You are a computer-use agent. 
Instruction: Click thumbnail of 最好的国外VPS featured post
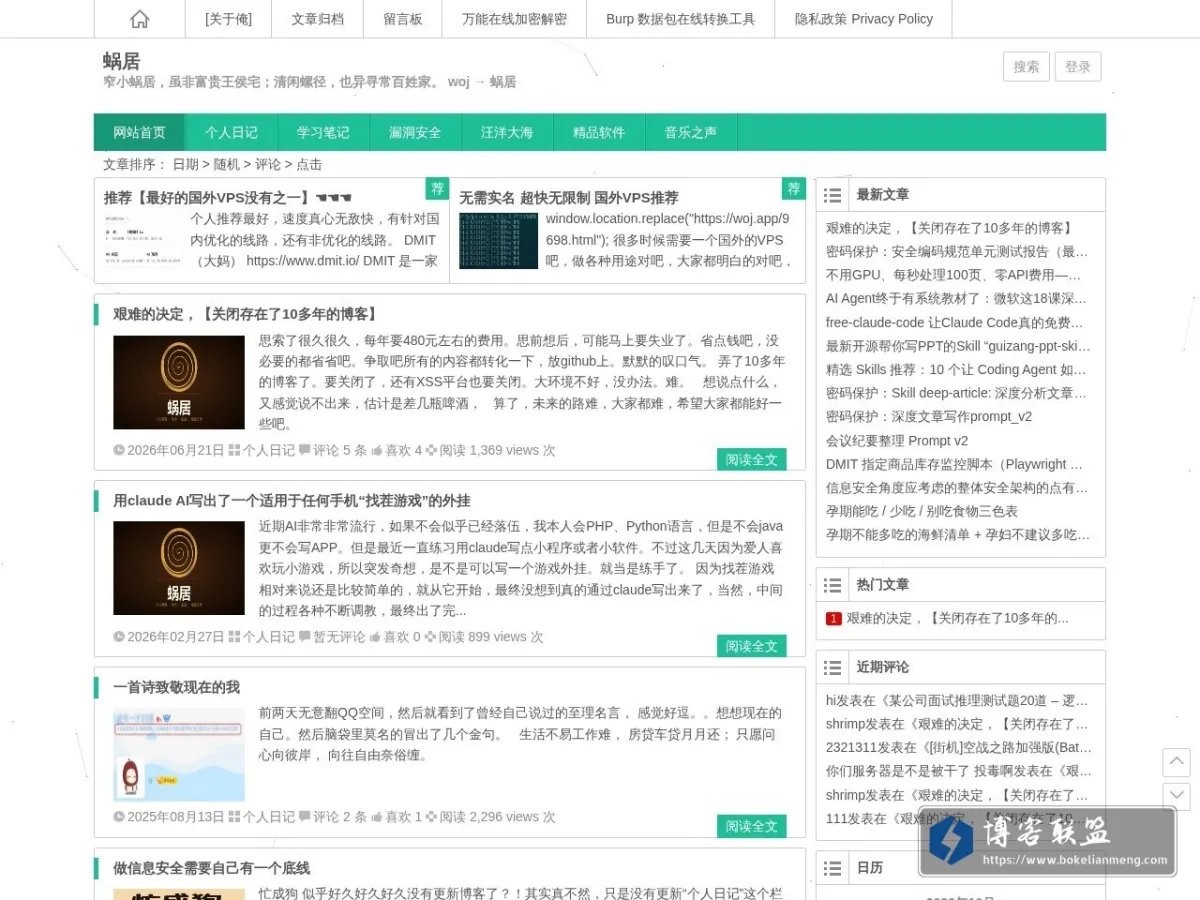tap(143, 241)
